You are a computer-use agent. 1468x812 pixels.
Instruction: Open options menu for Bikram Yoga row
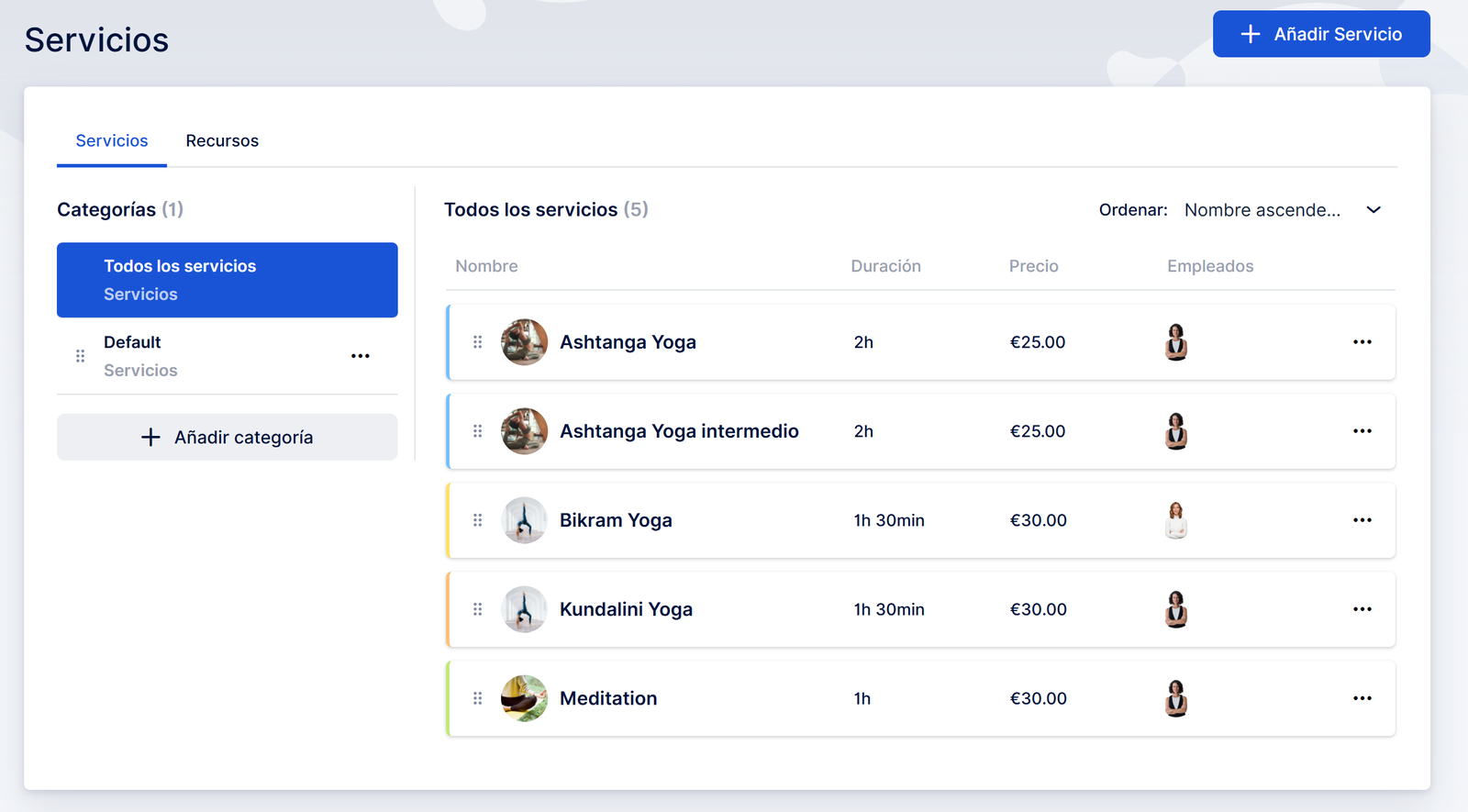pyautogui.click(x=1362, y=520)
